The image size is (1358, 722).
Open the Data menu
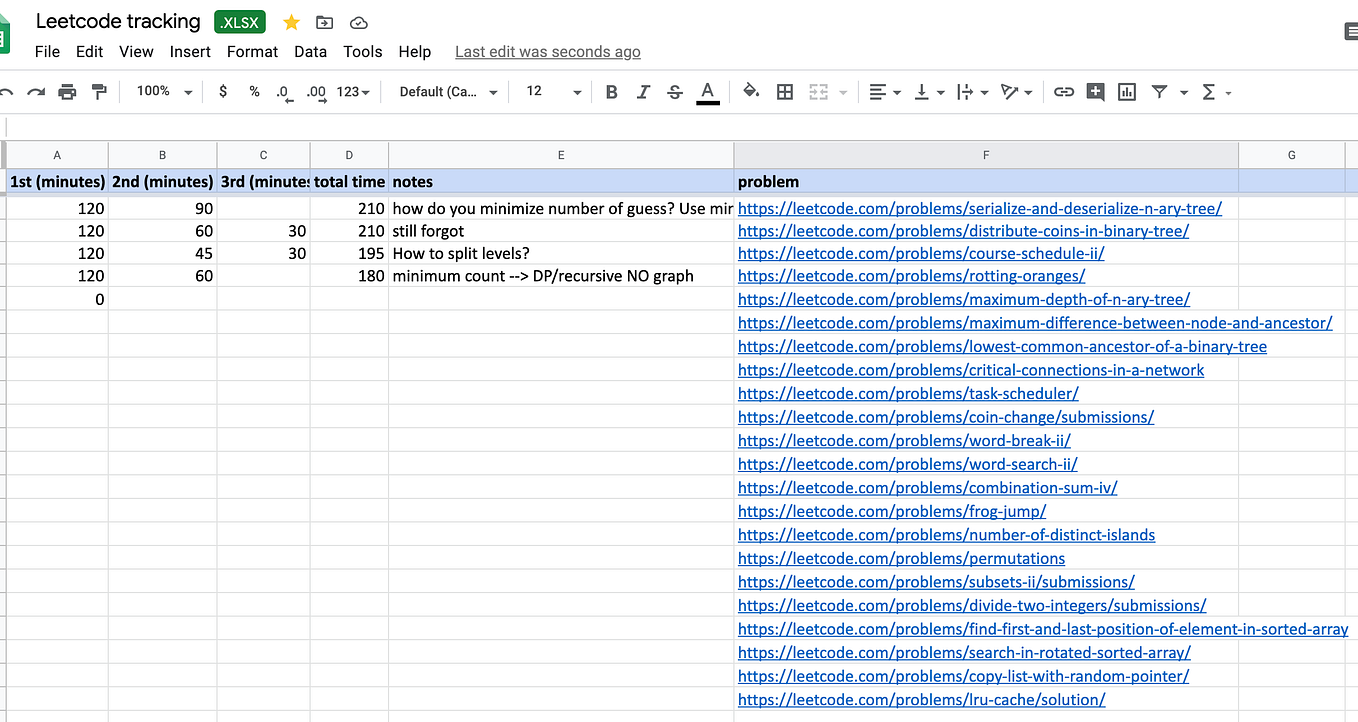click(x=310, y=52)
